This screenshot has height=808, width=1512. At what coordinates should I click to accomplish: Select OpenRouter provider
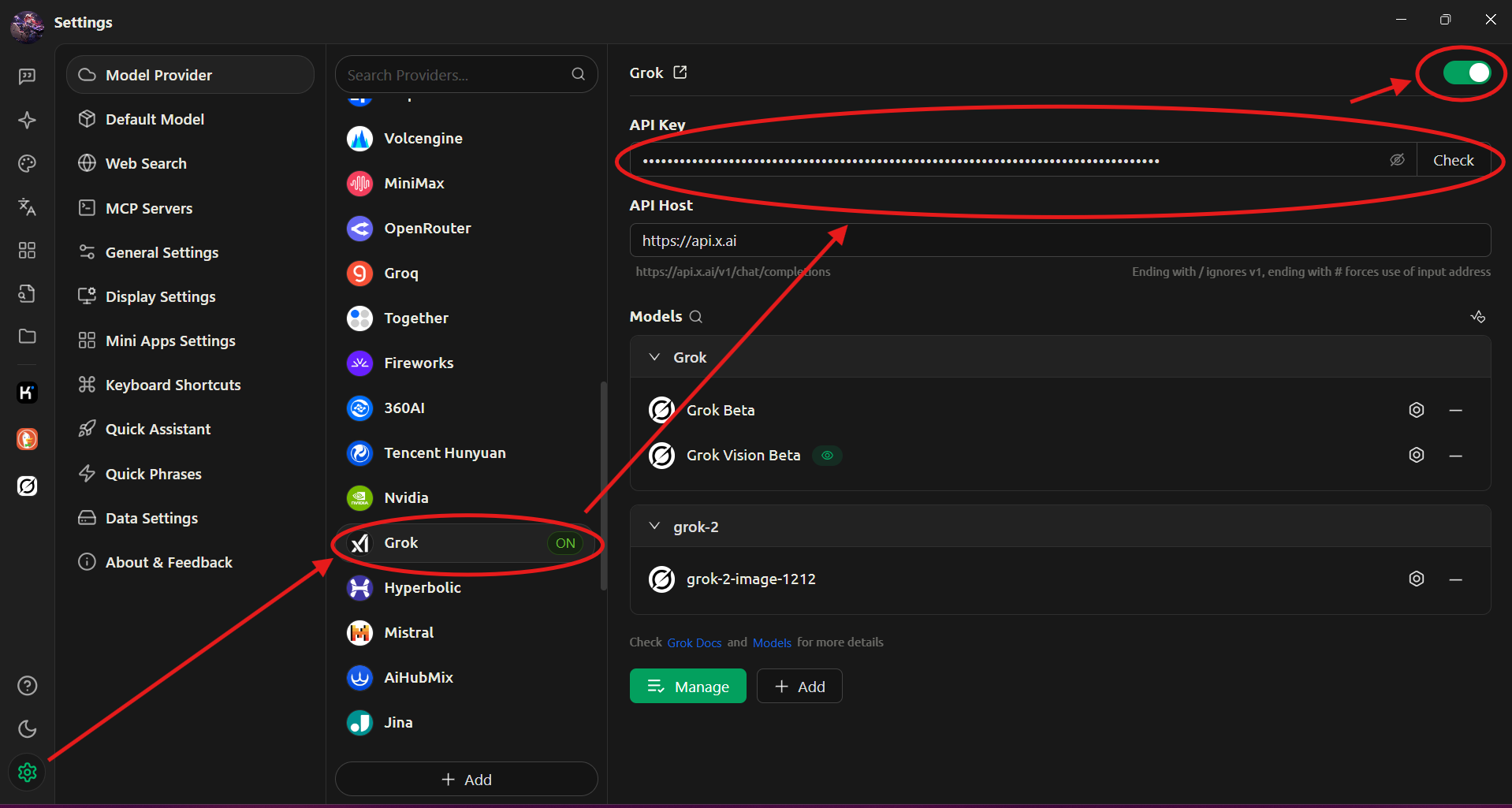[466, 228]
